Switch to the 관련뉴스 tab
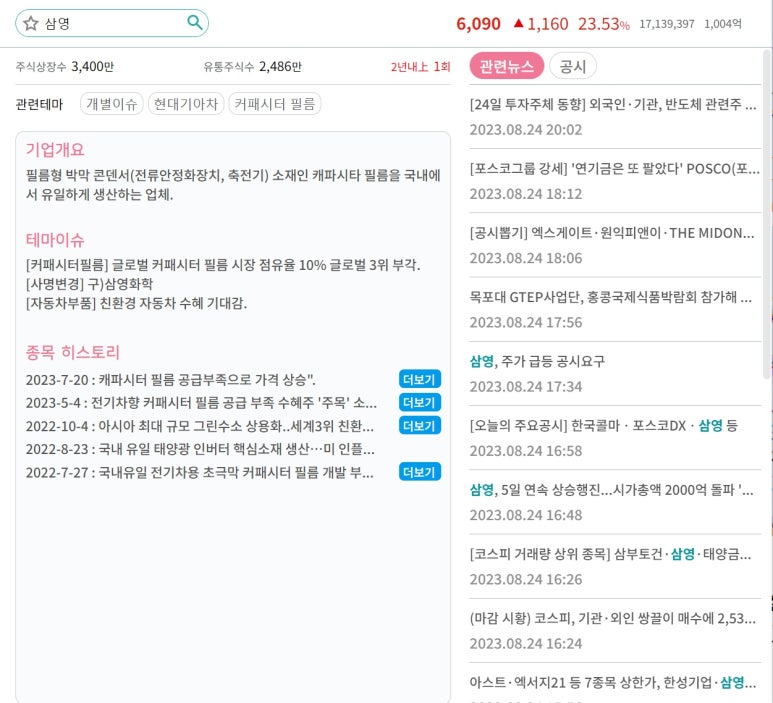 506,66
